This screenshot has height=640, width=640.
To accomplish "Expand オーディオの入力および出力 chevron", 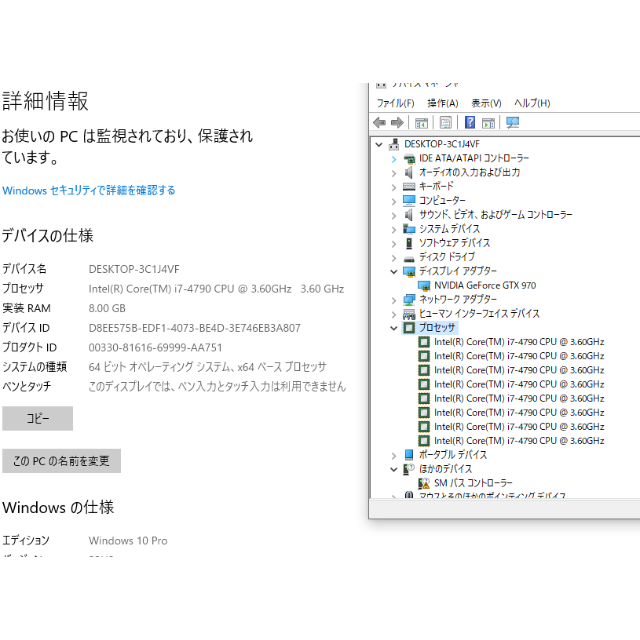I will coord(394,173).
